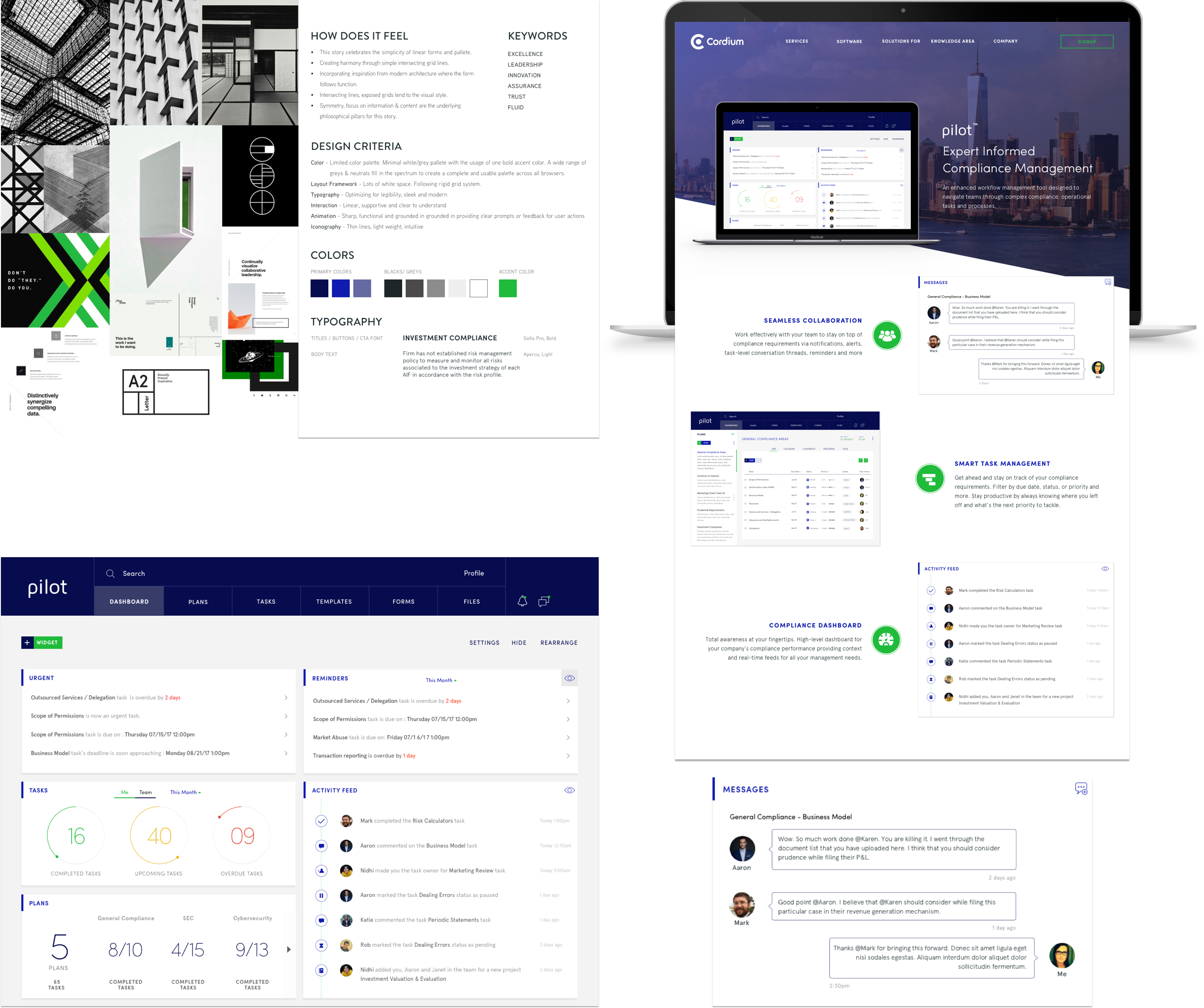This screenshot has height=1008, width=1204.
Task: Select the DASHBOARD tab in pilot
Action: click(128, 601)
